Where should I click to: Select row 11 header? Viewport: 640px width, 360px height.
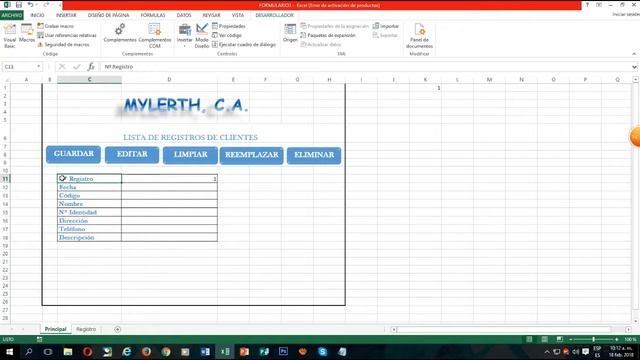pyautogui.click(x=5, y=178)
